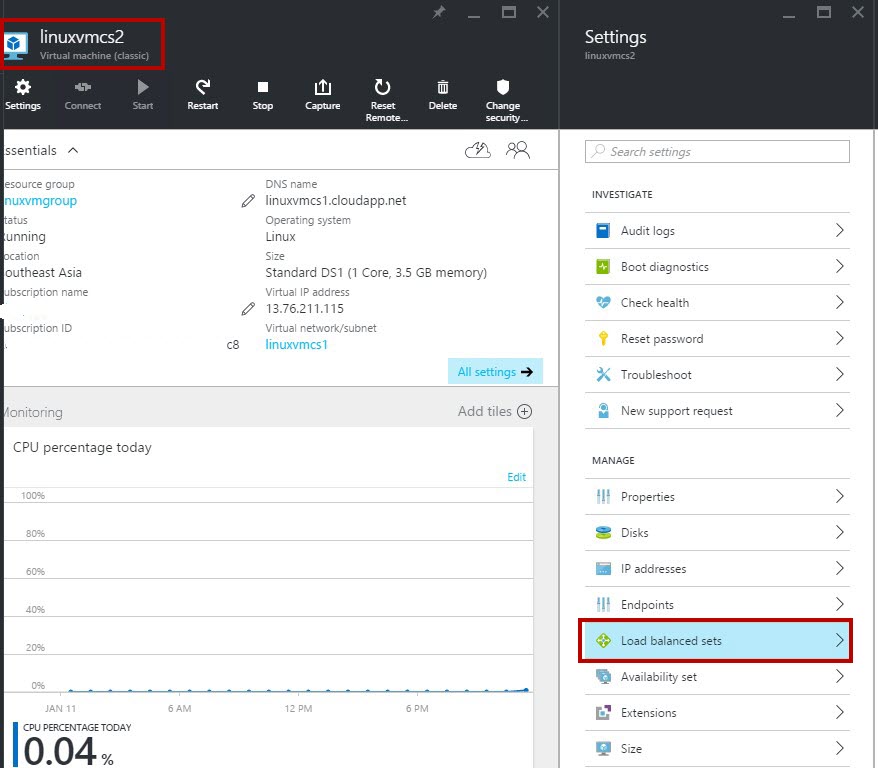Click the Audit logs icon
The image size is (878, 768).
[x=603, y=231]
